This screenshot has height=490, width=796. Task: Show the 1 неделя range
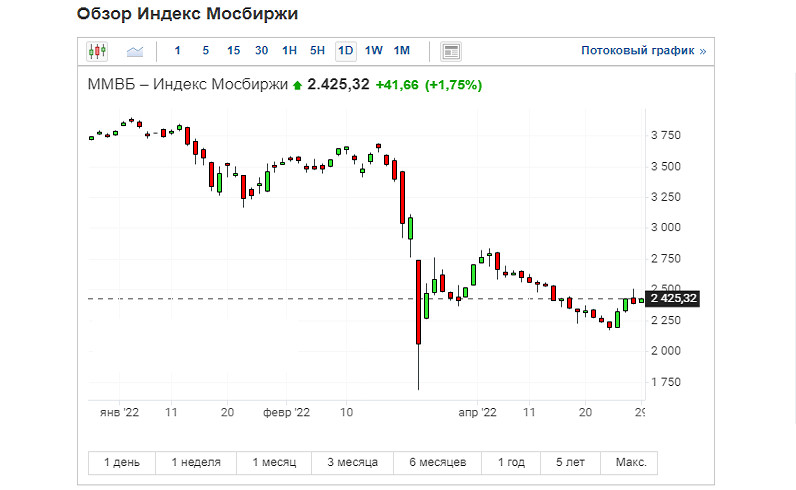tap(196, 463)
